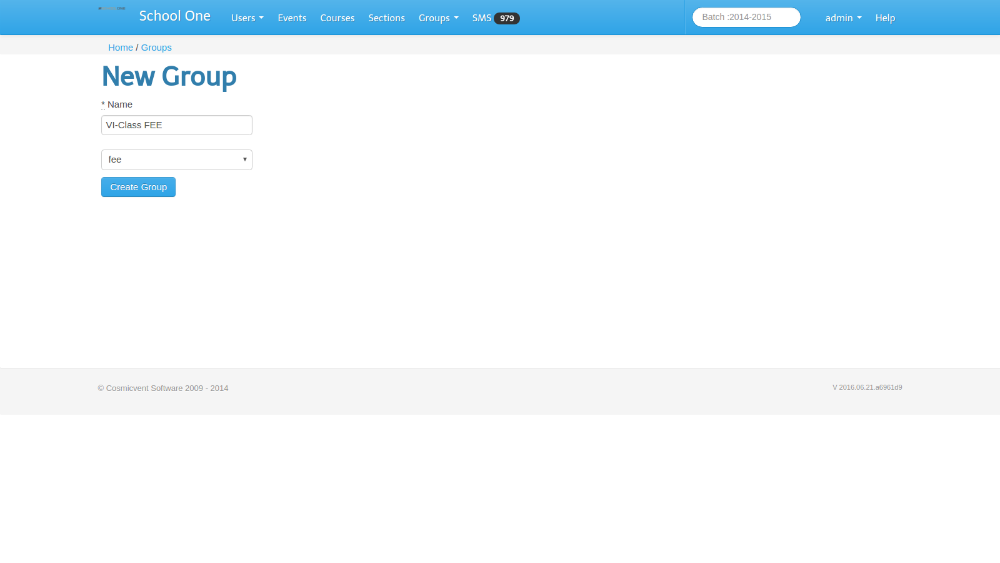1000x563 pixels.
Task: Click the Groups breadcrumb link
Action: (x=156, y=47)
